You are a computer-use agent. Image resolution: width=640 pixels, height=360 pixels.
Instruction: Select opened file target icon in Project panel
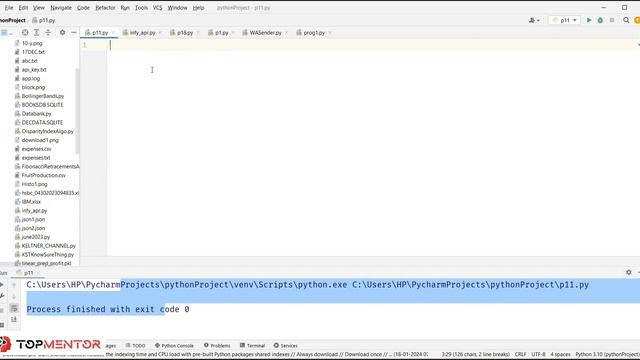[25, 32]
